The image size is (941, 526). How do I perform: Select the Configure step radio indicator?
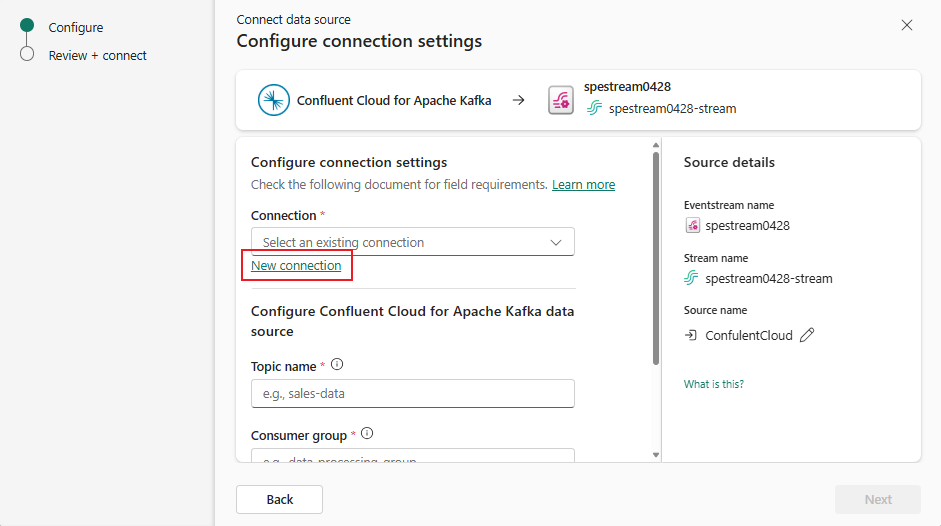(27, 27)
